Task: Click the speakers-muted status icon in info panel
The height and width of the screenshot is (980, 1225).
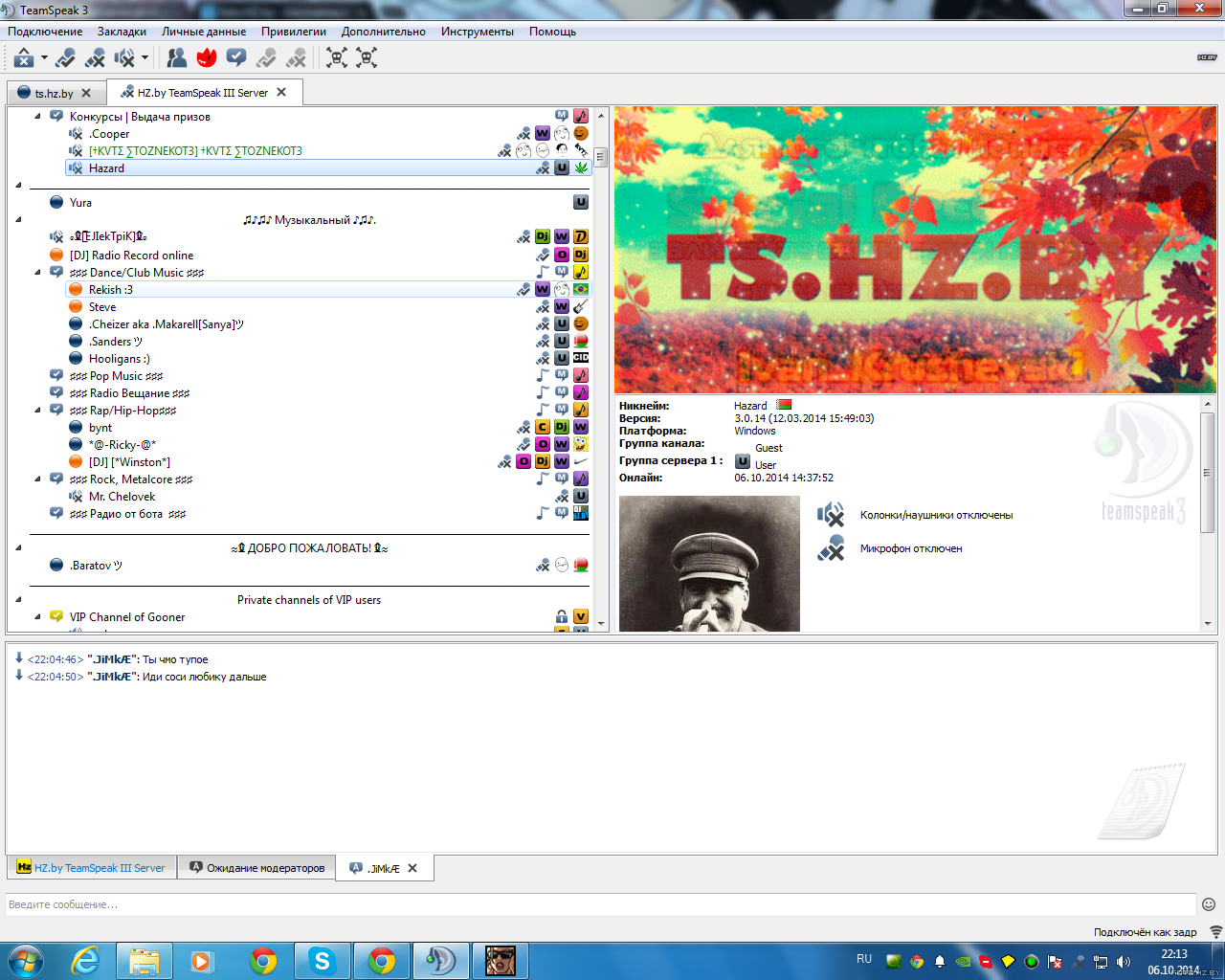Action: tap(831, 515)
